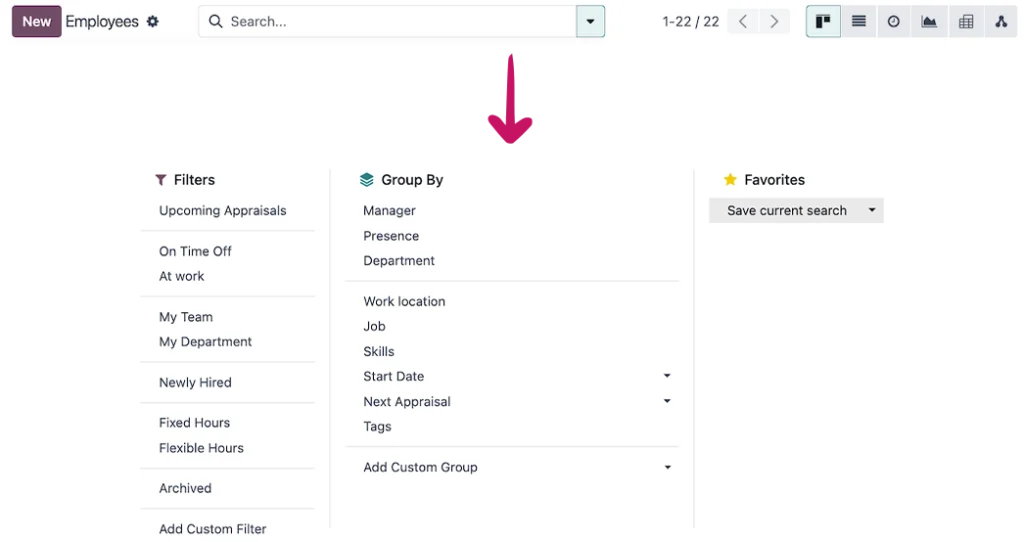
Task: Switch to Kanban view icon
Action: pos(823,22)
